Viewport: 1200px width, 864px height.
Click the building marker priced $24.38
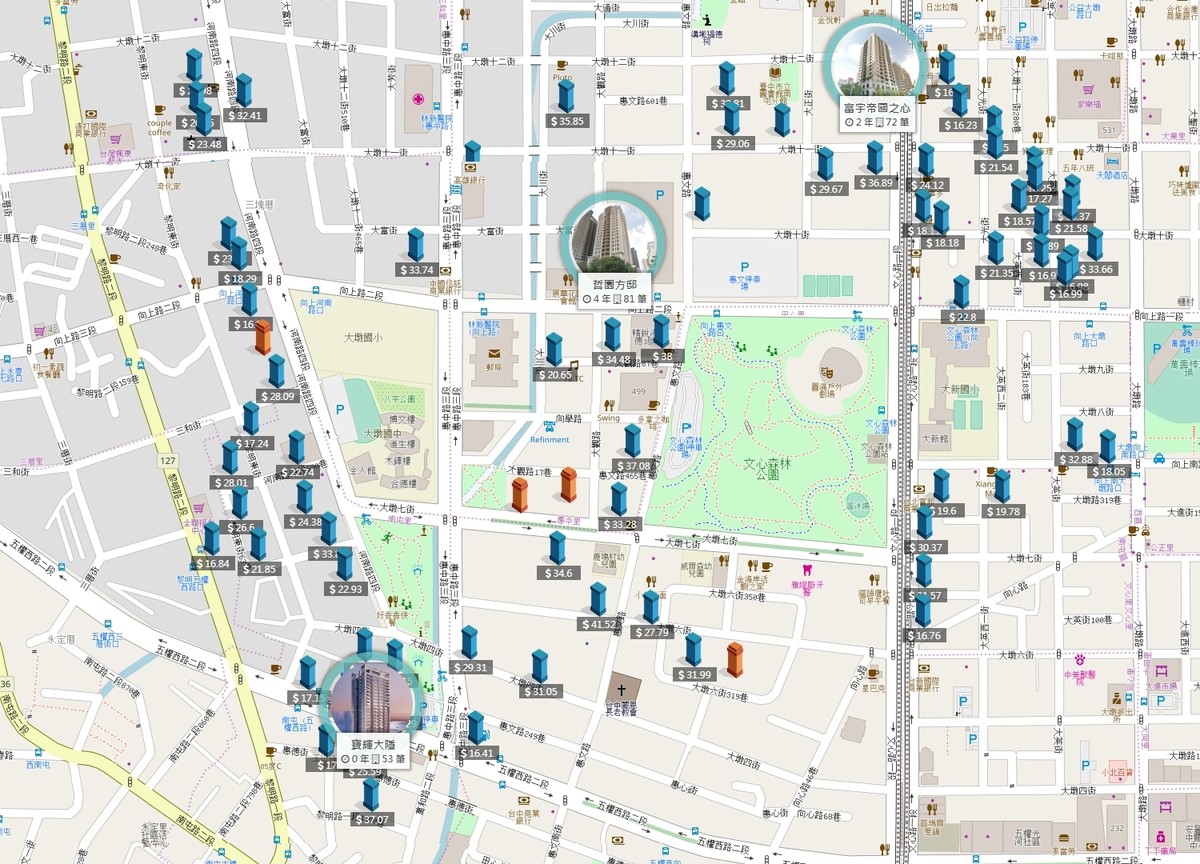[x=304, y=497]
